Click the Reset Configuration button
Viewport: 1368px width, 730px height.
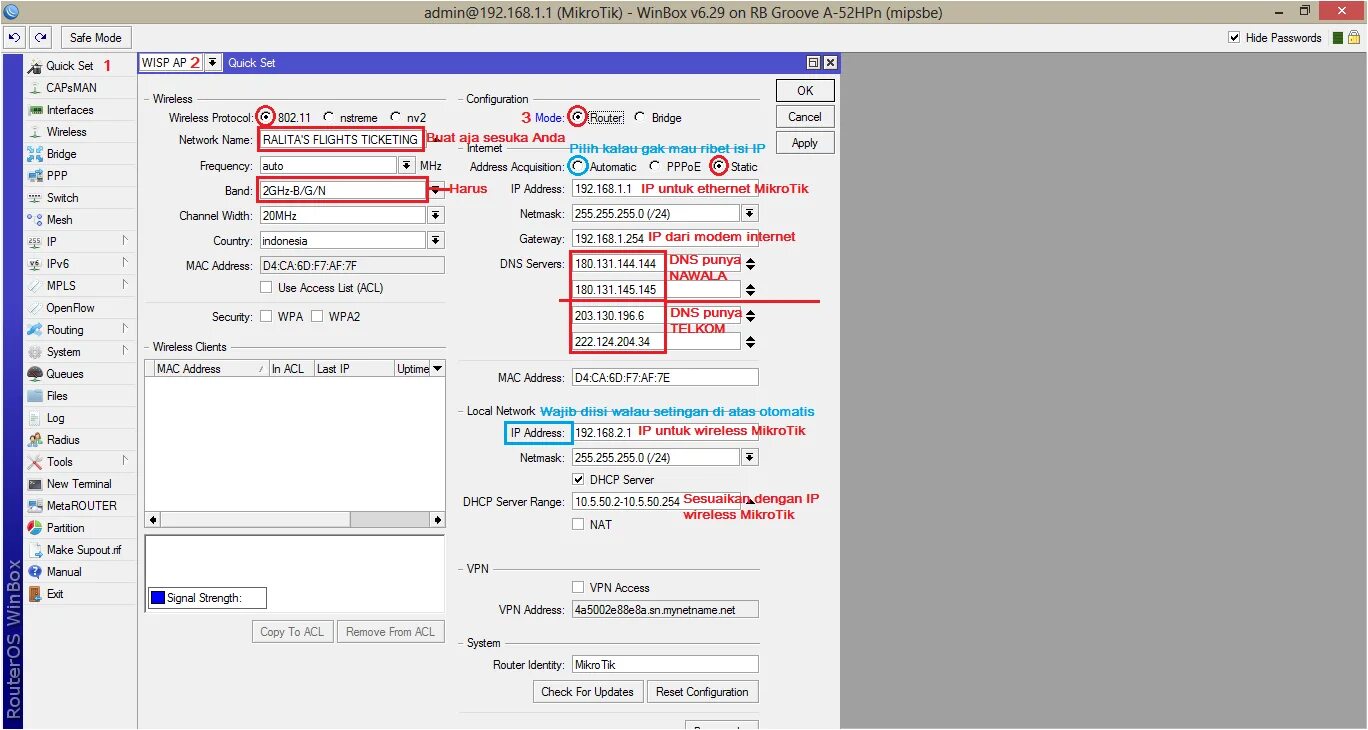click(702, 692)
